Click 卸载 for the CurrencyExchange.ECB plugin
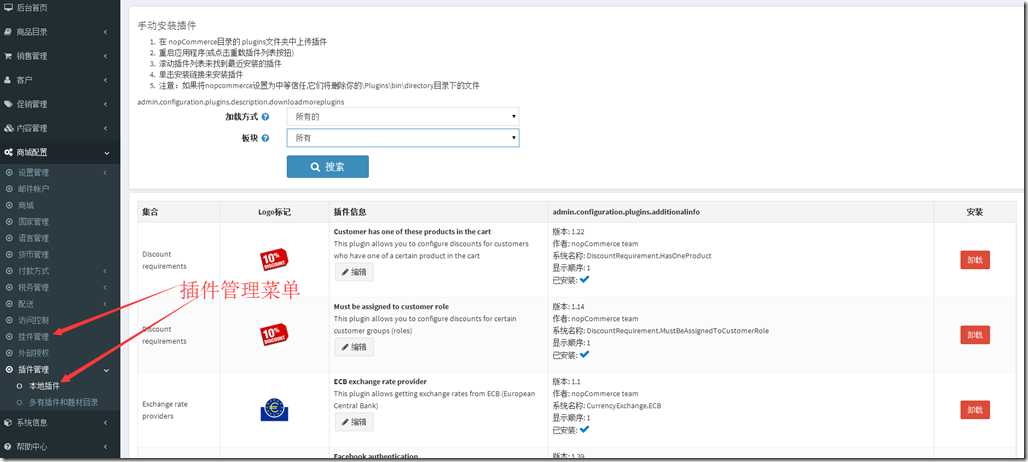Viewport: 1028px width, 462px height. click(975, 410)
